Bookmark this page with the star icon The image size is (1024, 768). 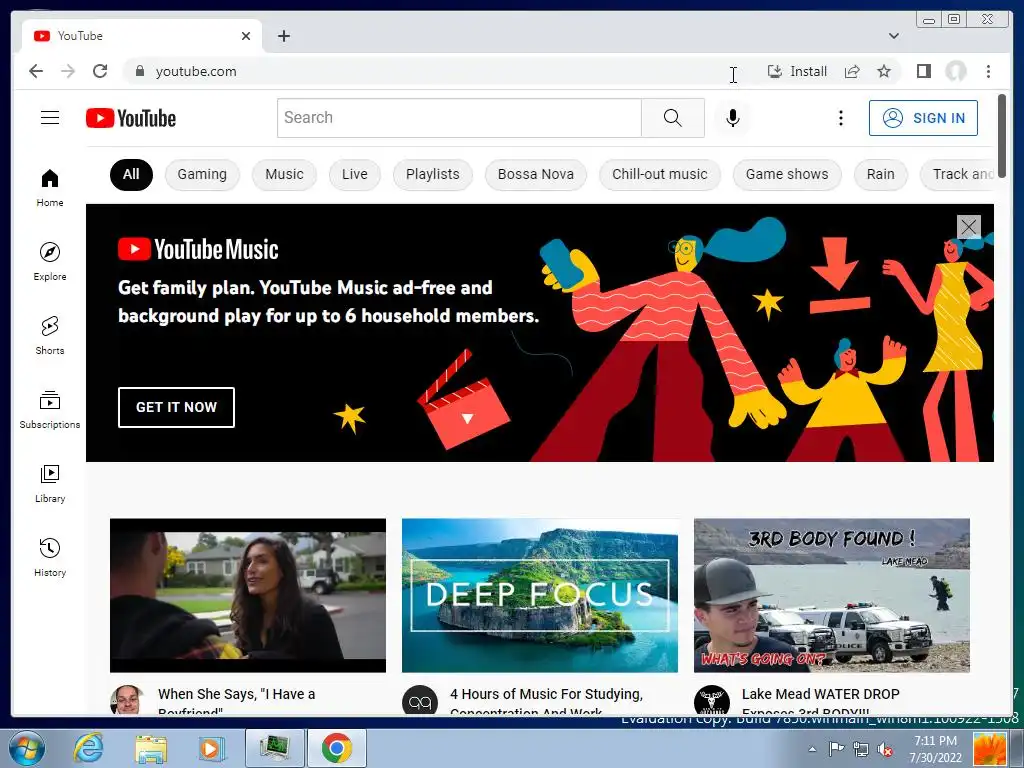[884, 71]
